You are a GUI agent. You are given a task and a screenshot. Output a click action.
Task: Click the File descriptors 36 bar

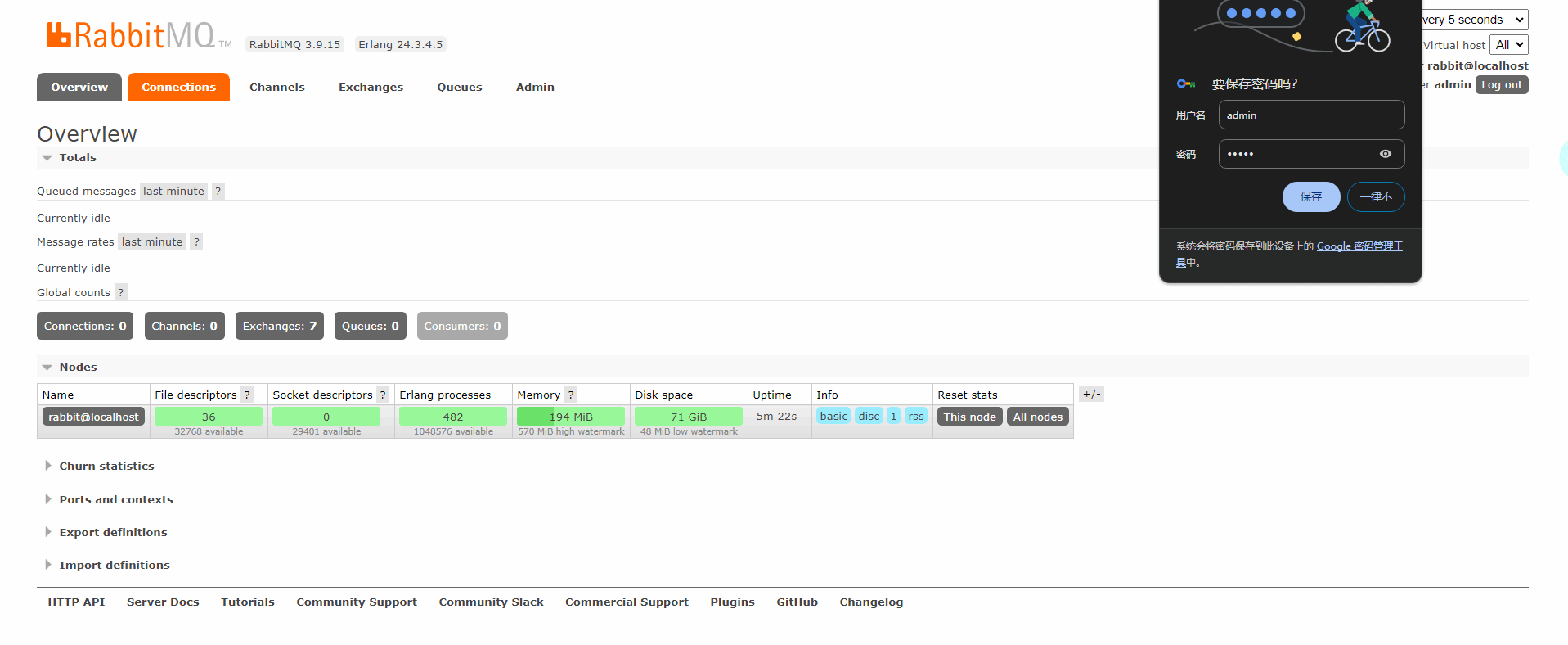pos(209,417)
